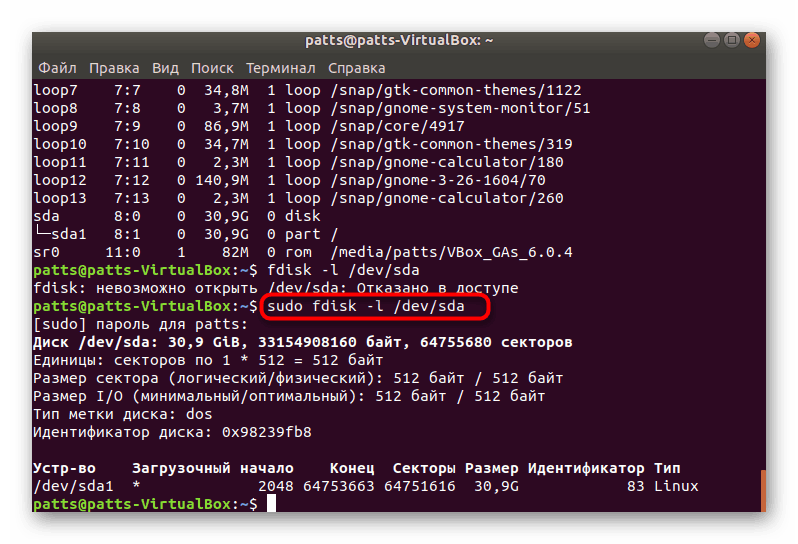Click the boot flag asterisk for /dev/sda1
This screenshot has width=798, height=544.
point(136,485)
